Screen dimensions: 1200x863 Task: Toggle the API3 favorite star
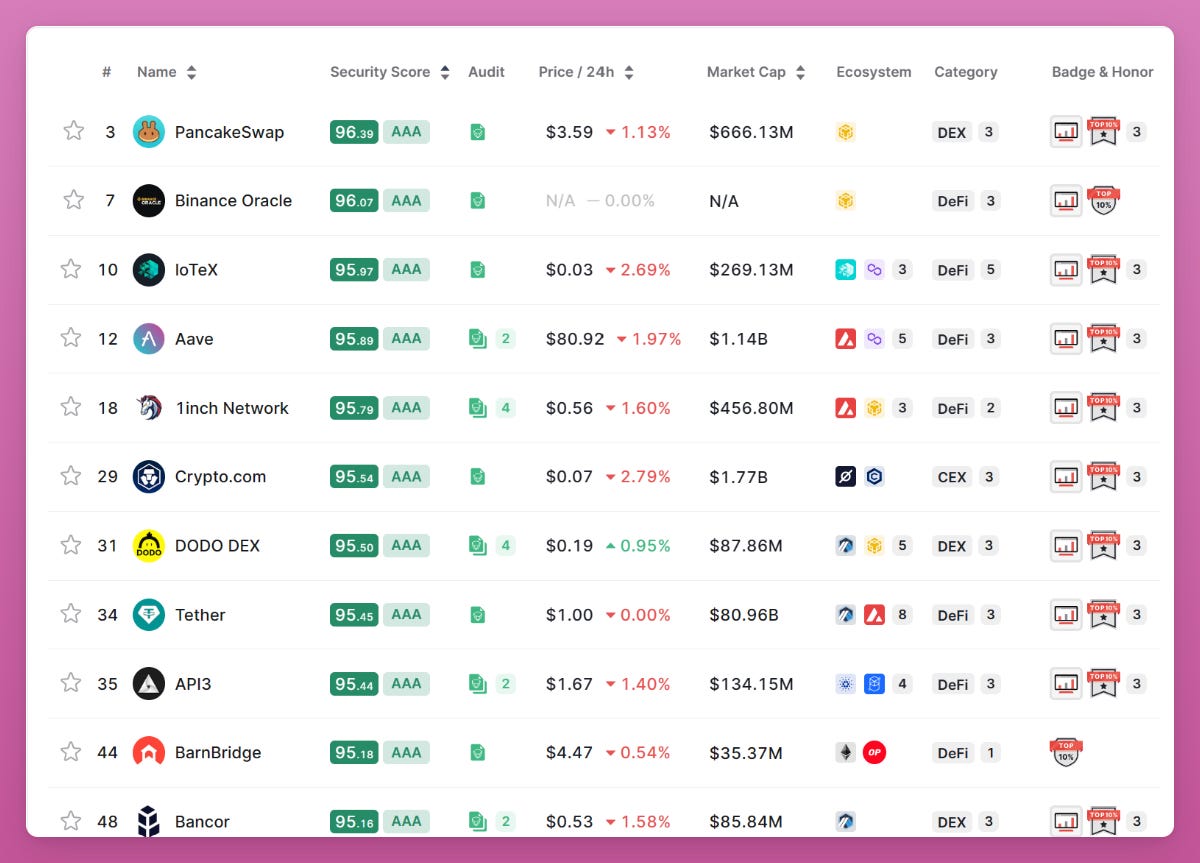pos(71,683)
